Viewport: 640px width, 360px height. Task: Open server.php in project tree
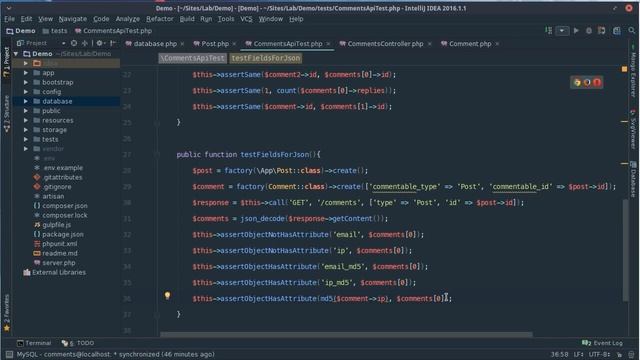55,263
